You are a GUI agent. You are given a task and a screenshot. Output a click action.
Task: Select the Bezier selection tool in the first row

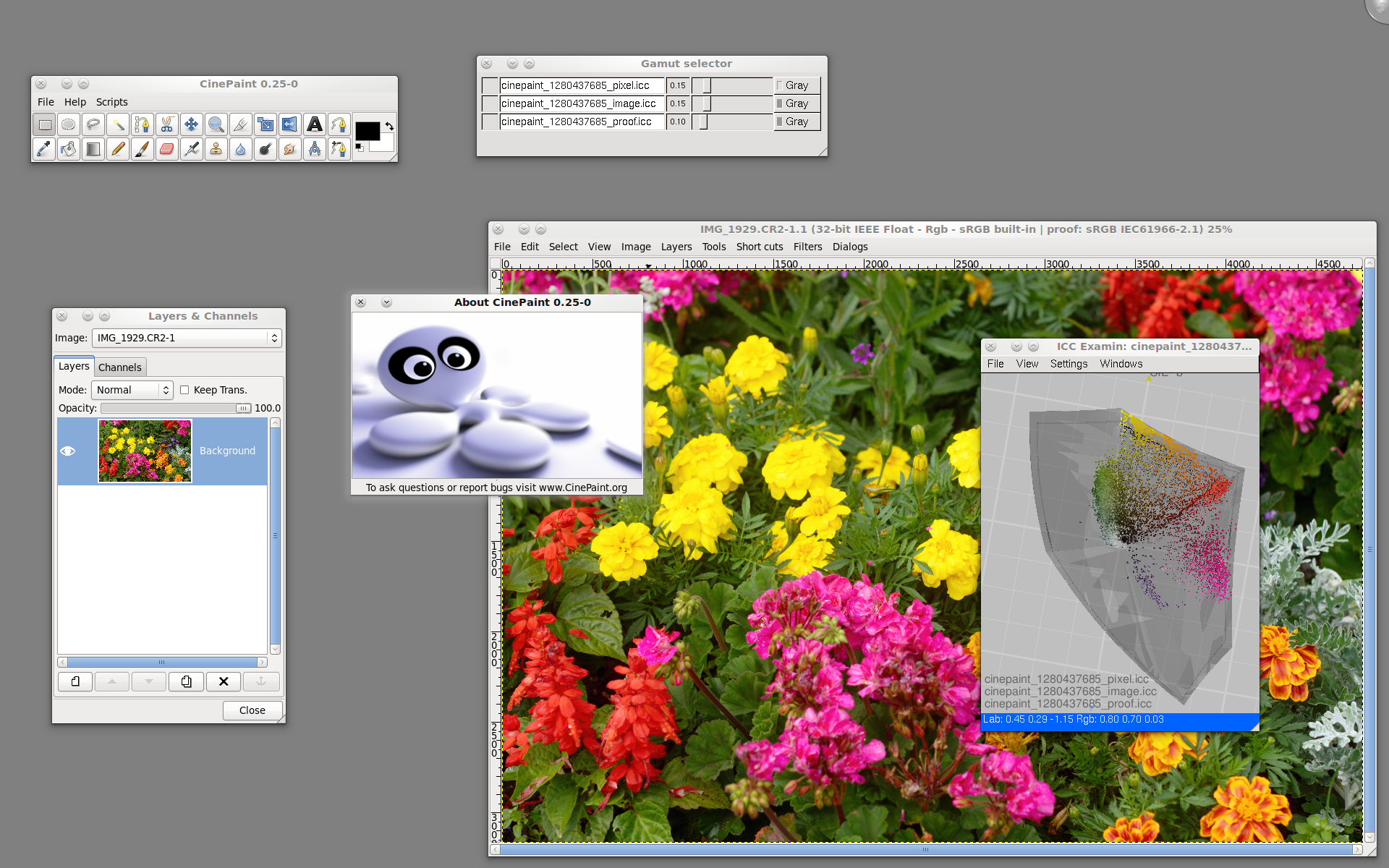point(143,124)
